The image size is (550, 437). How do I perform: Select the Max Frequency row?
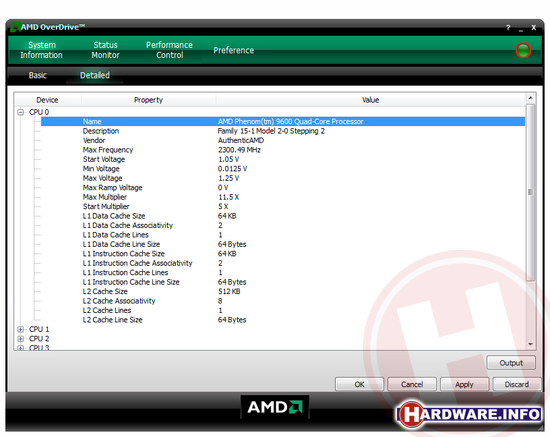283,150
